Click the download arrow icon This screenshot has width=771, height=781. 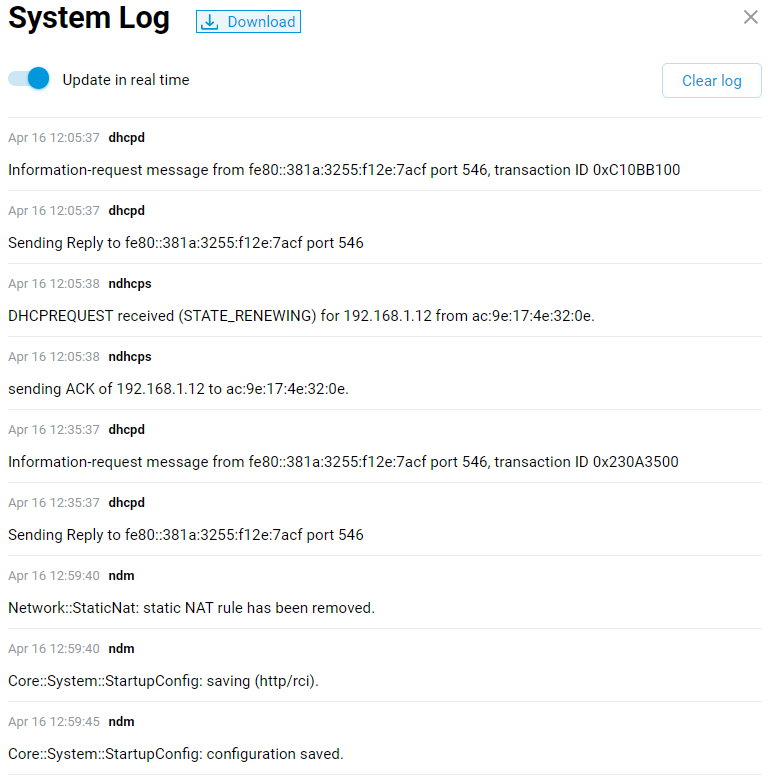[210, 22]
